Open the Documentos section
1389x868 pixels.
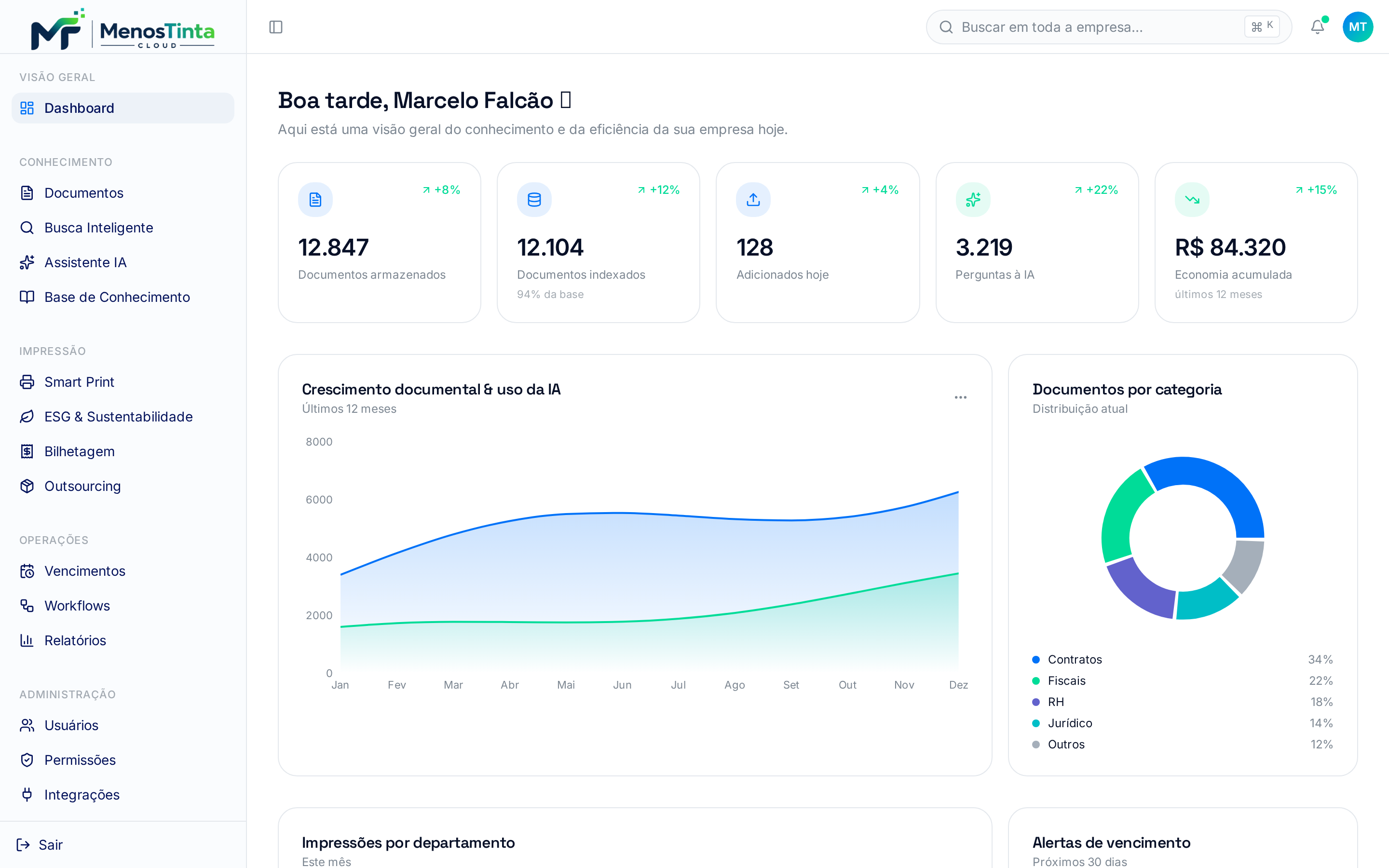(123, 193)
